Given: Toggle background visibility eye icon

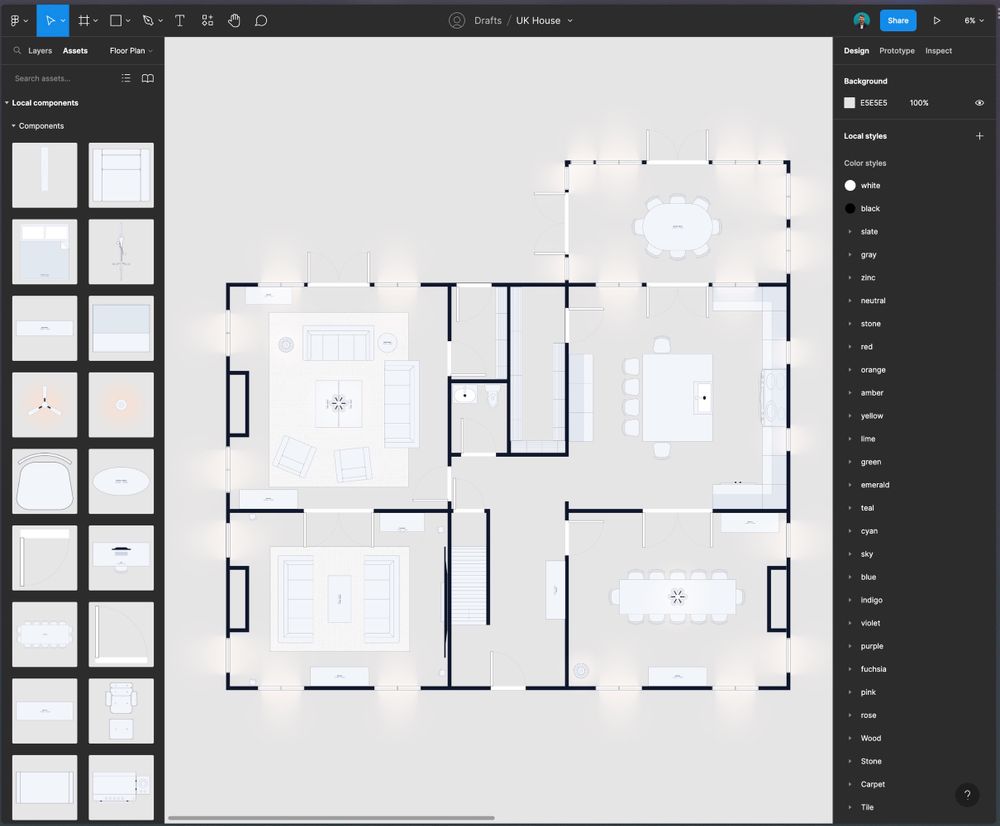Looking at the screenshot, I should pos(980,103).
